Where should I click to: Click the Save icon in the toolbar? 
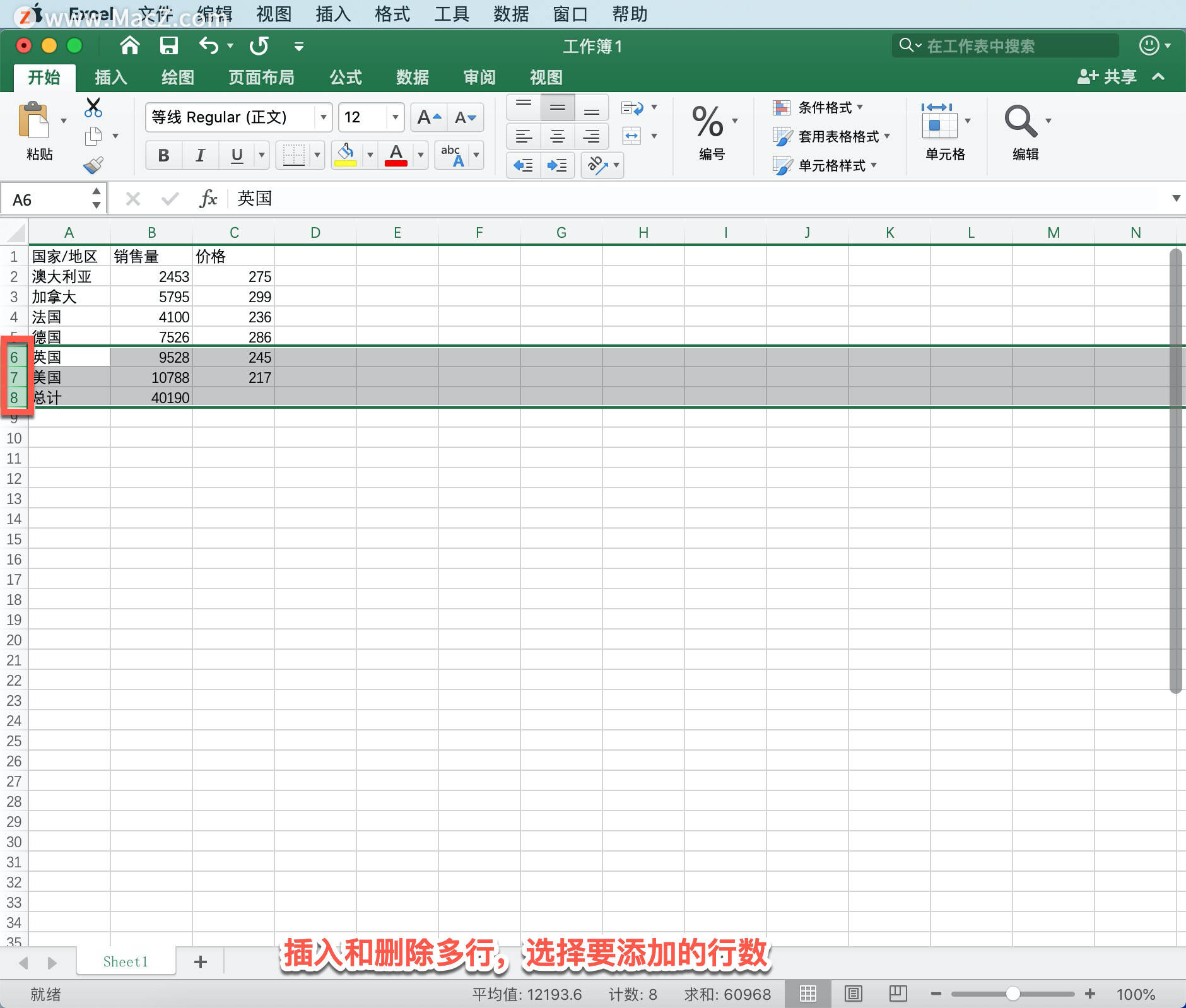point(168,45)
